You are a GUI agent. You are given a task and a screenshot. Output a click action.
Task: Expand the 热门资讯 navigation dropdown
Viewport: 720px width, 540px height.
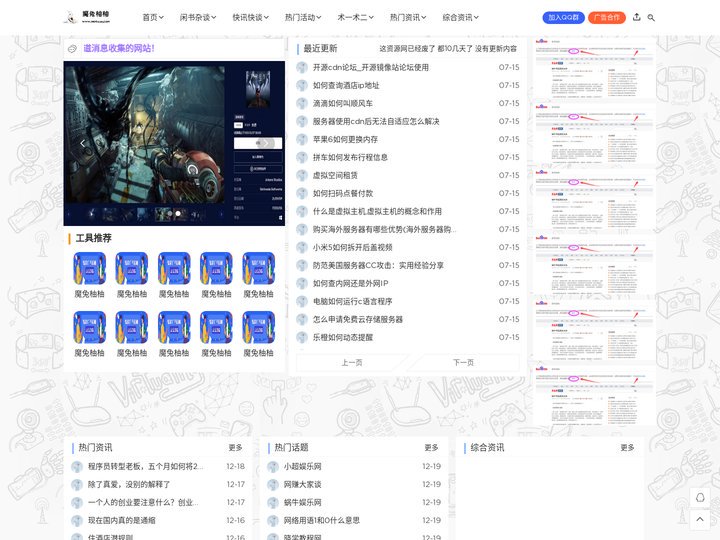408,17
